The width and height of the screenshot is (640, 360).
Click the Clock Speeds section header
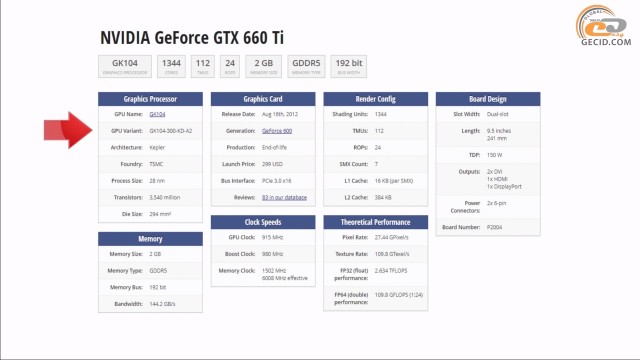click(x=263, y=222)
